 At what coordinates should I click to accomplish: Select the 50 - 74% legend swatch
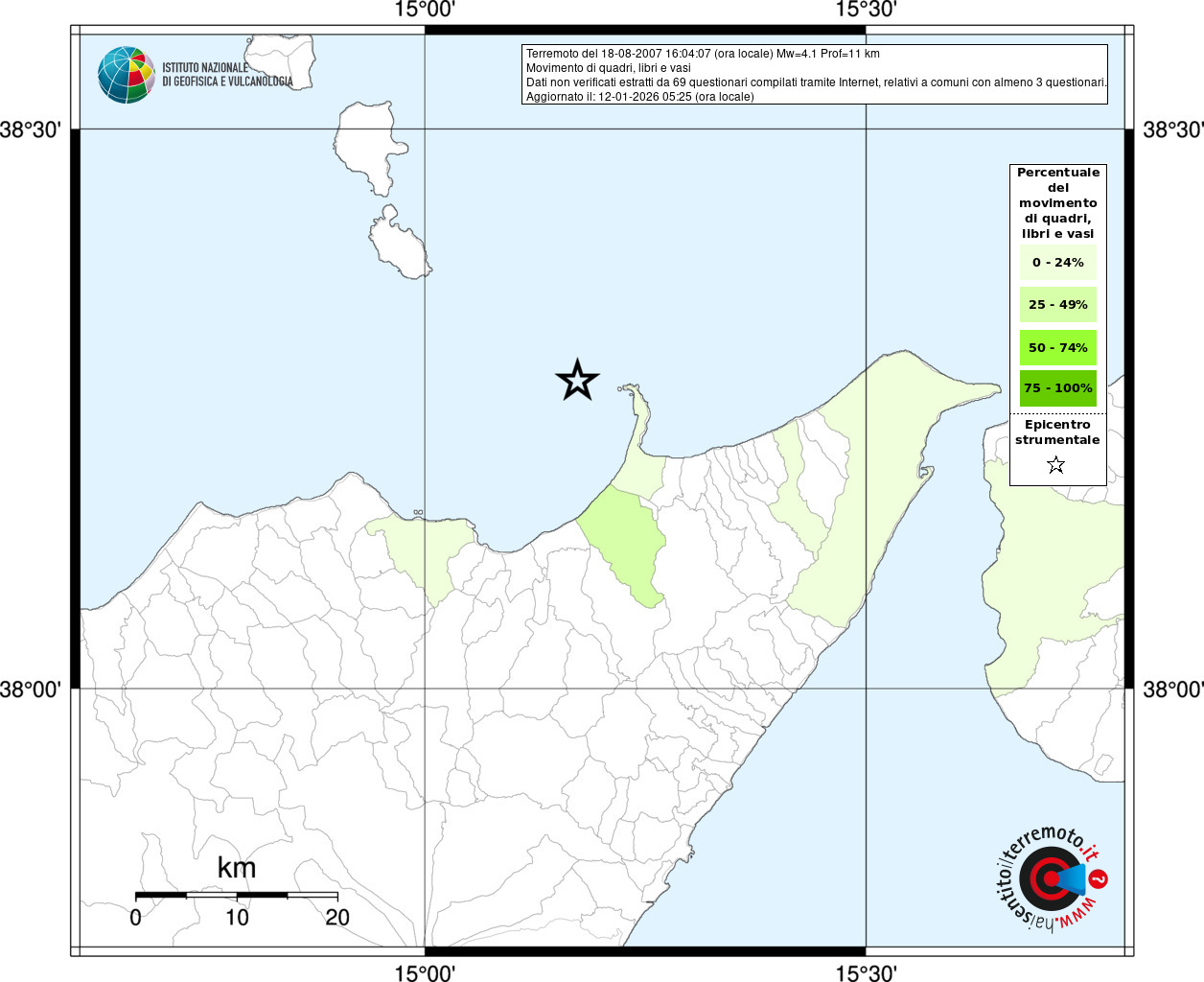click(1058, 347)
